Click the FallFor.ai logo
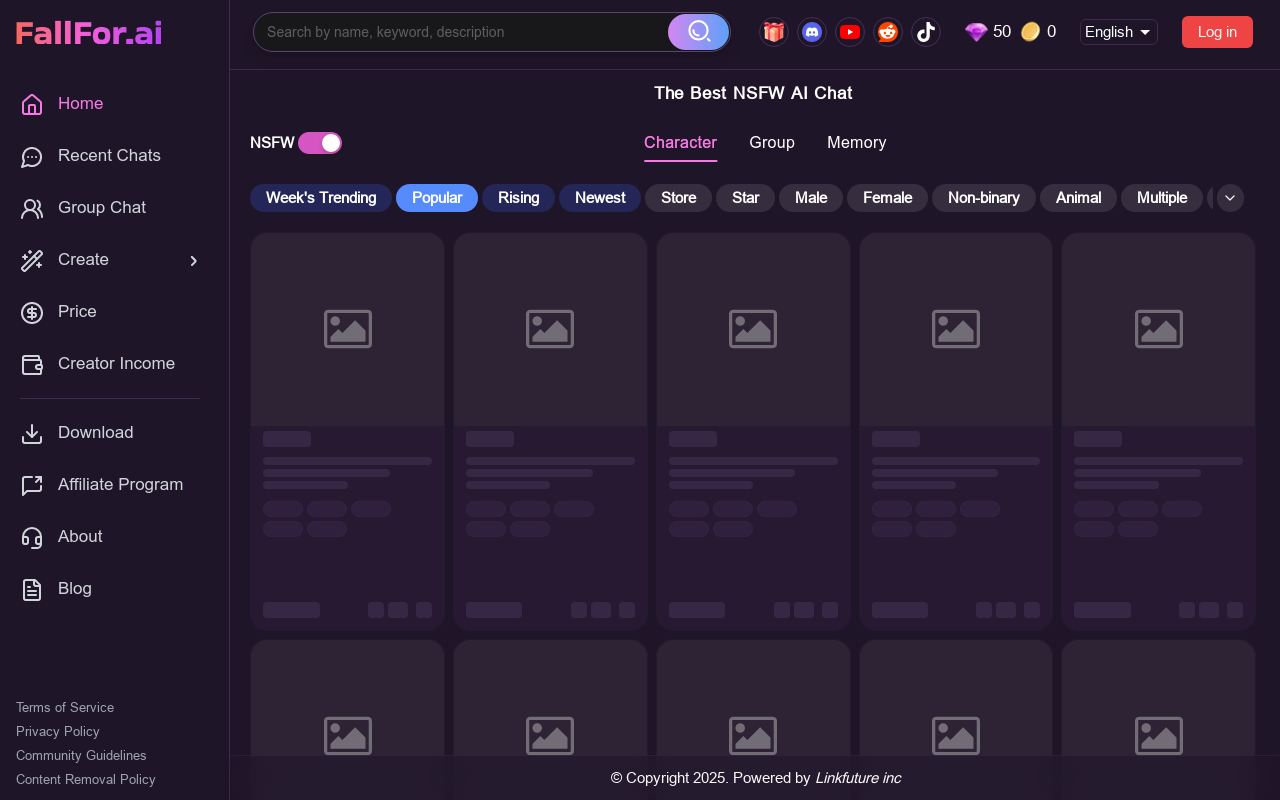This screenshot has width=1280, height=800. pos(89,33)
